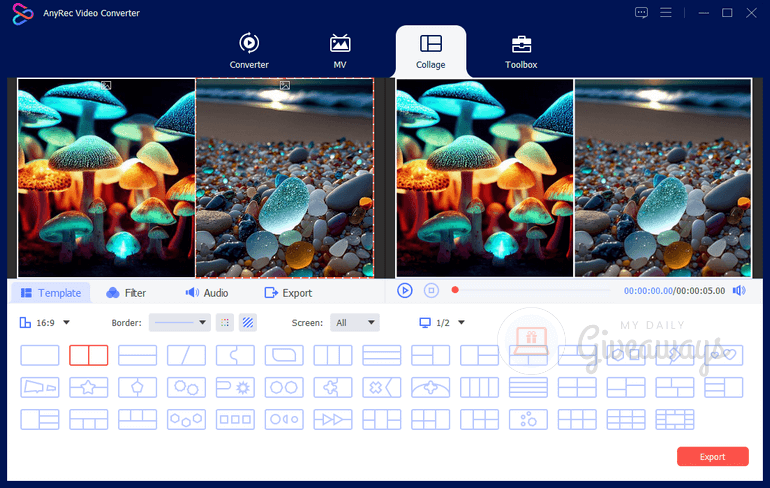This screenshot has height=488, width=770.
Task: Mute the preview volume speaker icon
Action: (x=739, y=290)
